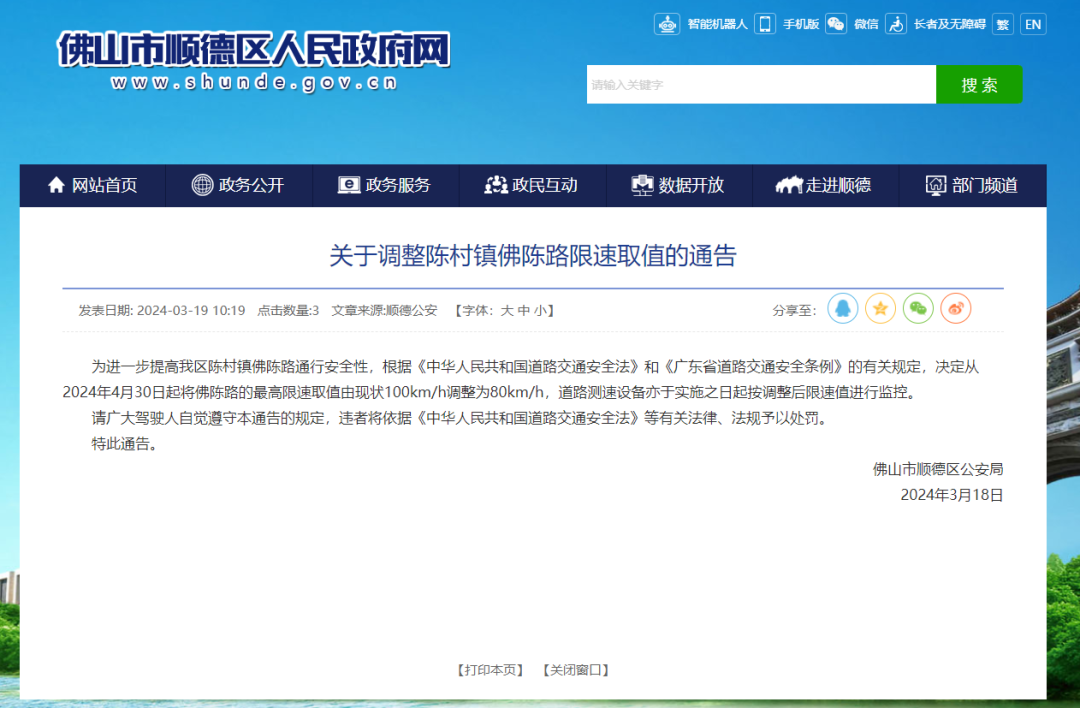Click the WeChat (微信) icon in header

point(836,24)
